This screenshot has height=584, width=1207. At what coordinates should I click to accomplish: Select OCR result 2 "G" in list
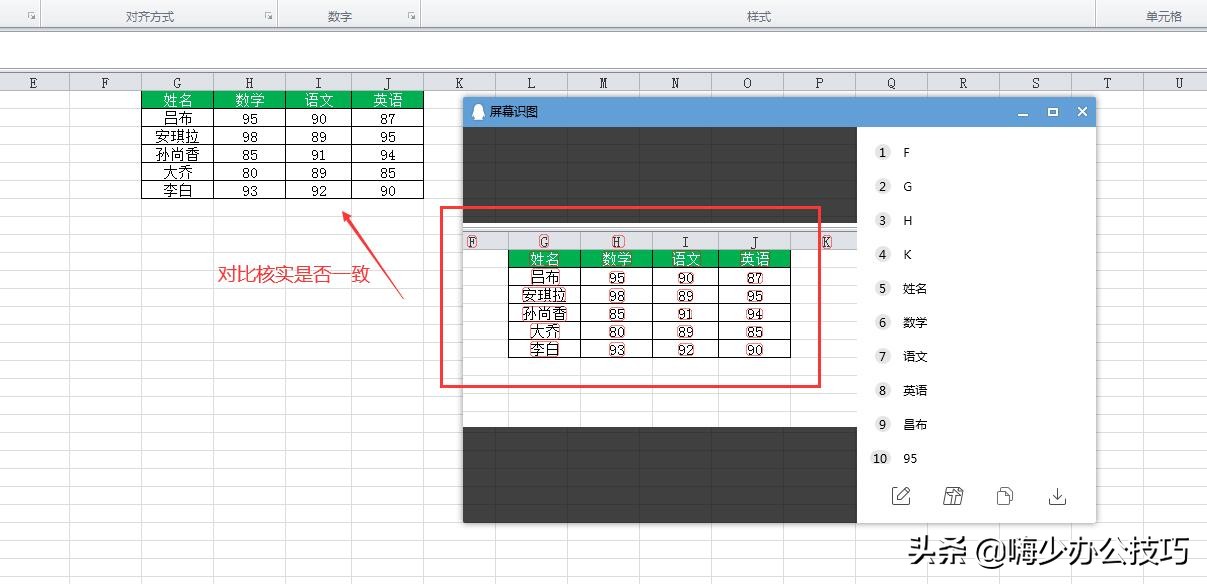976,186
